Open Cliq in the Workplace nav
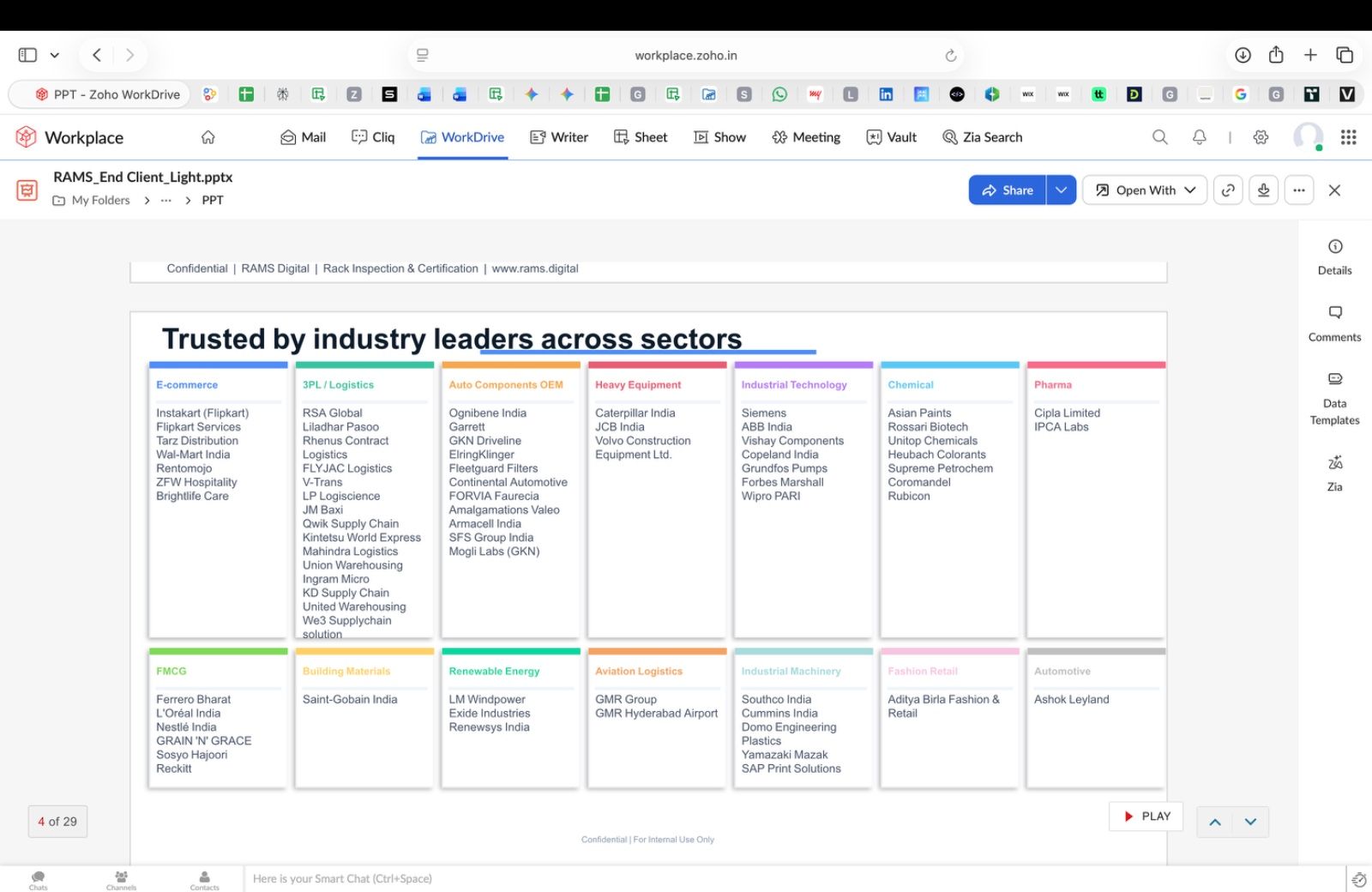 coord(373,137)
